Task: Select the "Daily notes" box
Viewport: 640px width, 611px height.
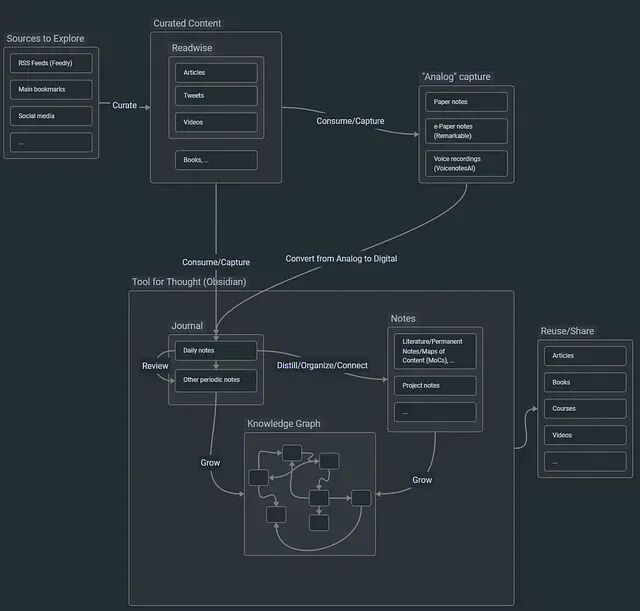Action: tap(216, 351)
